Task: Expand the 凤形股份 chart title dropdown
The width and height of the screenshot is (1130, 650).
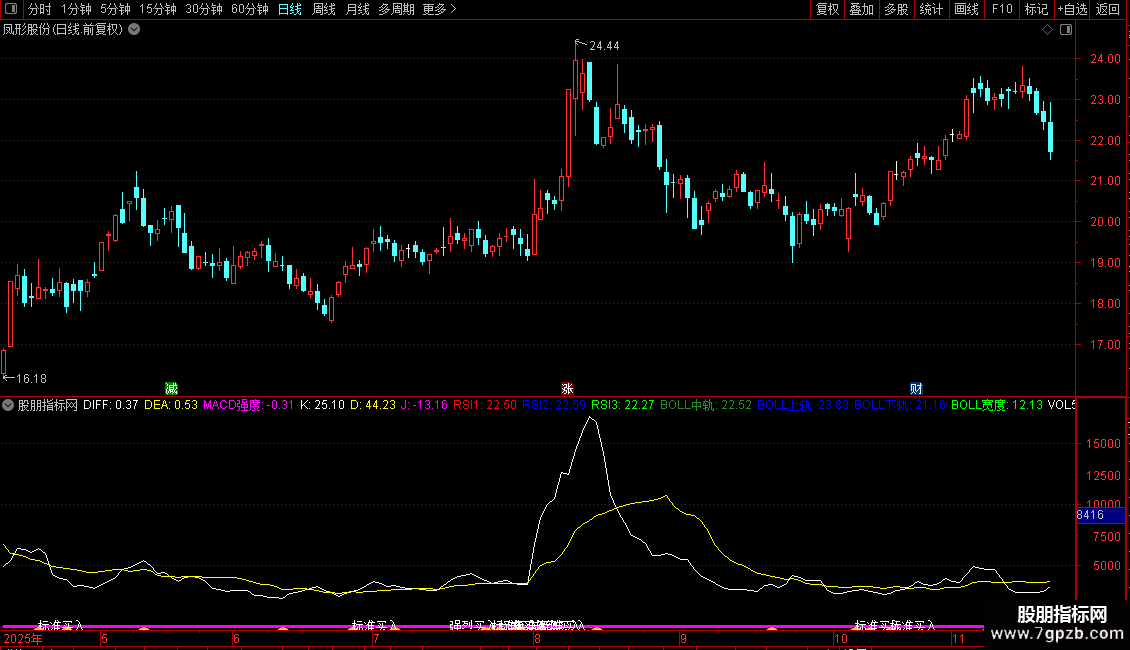Action: click(135, 30)
